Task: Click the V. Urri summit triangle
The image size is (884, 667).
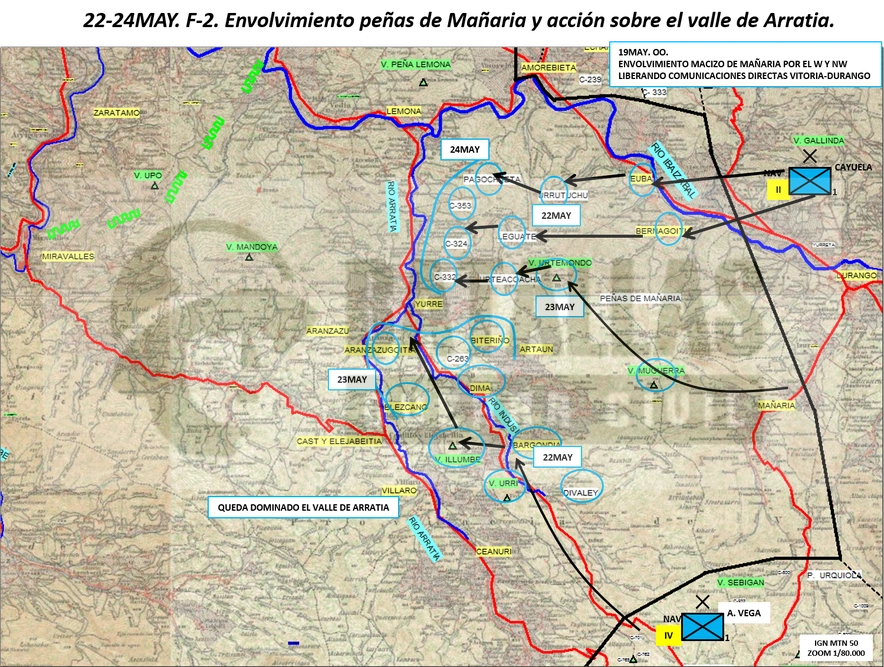Action: coord(506,497)
